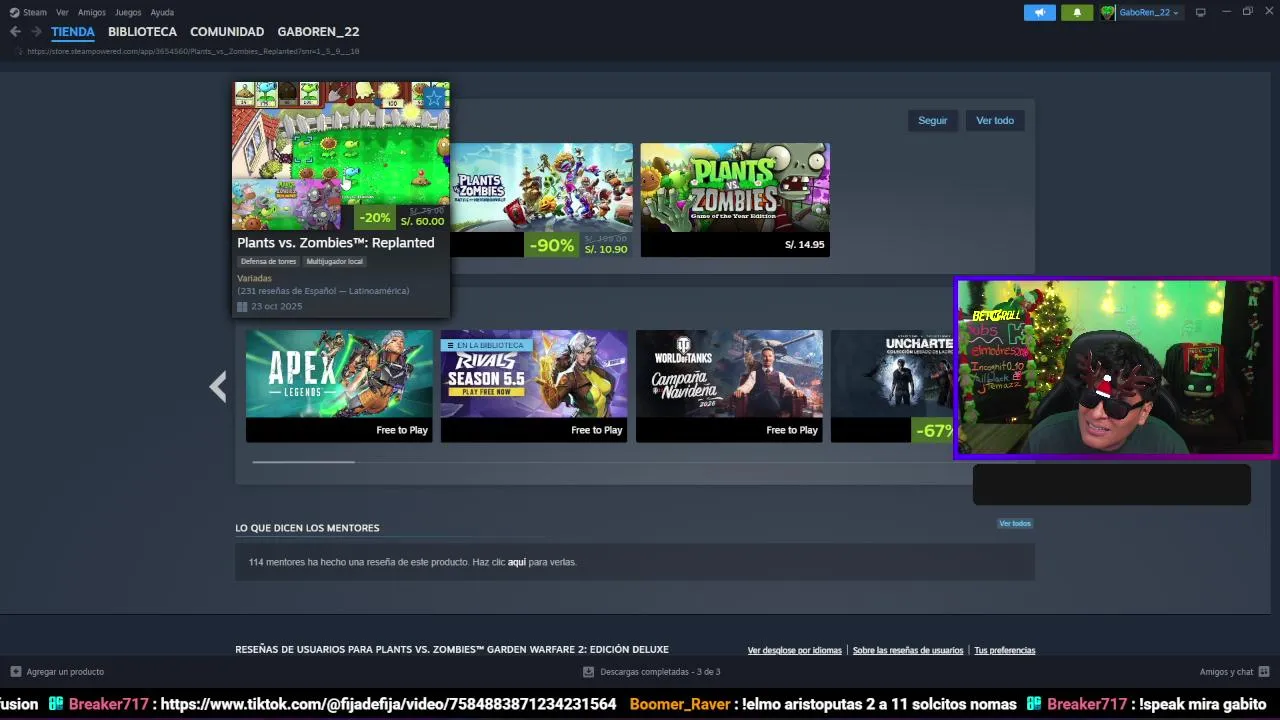Image resolution: width=1280 pixels, height=720 pixels.
Task: Open the Ver menu
Action: 62,12
